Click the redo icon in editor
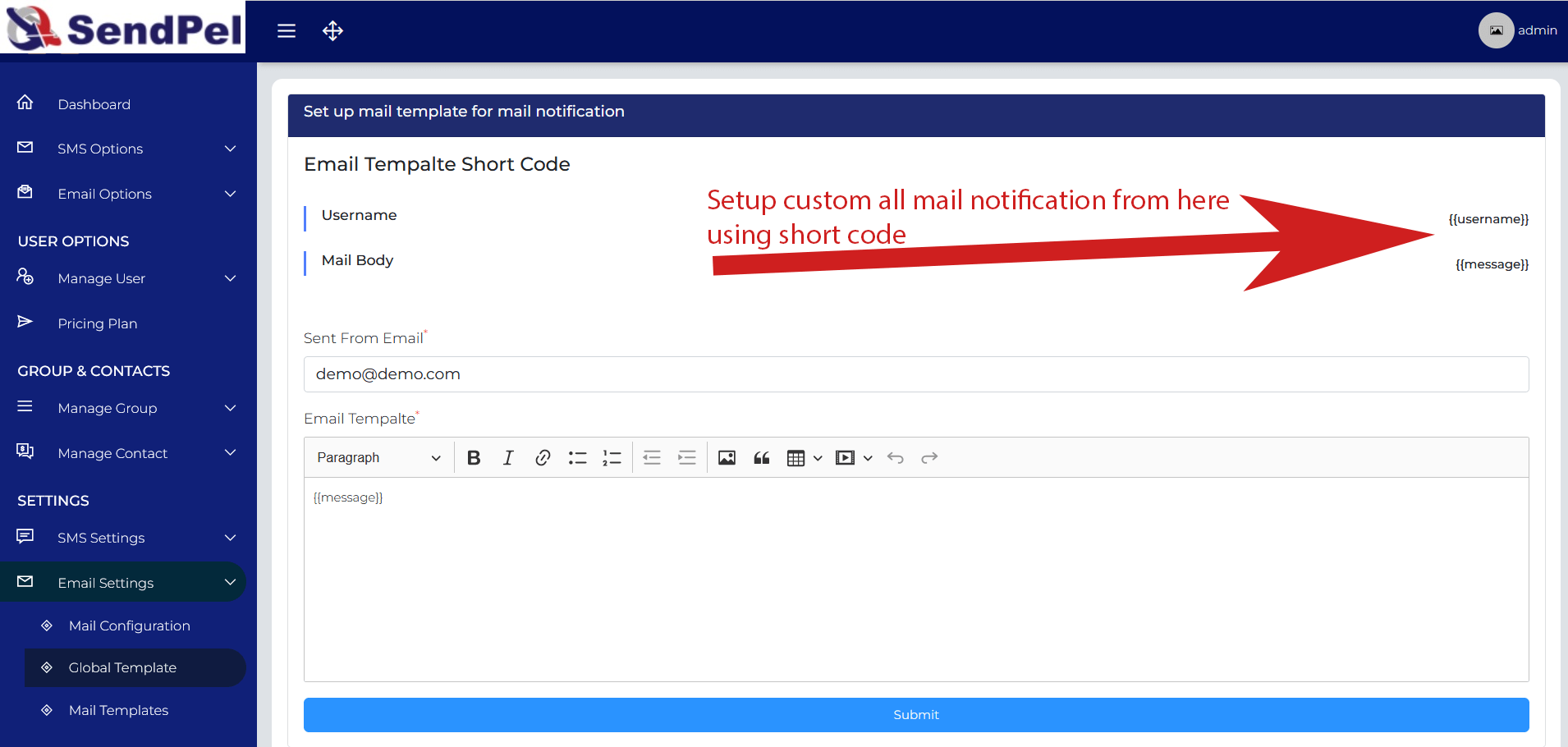The image size is (1568, 747). (x=929, y=458)
